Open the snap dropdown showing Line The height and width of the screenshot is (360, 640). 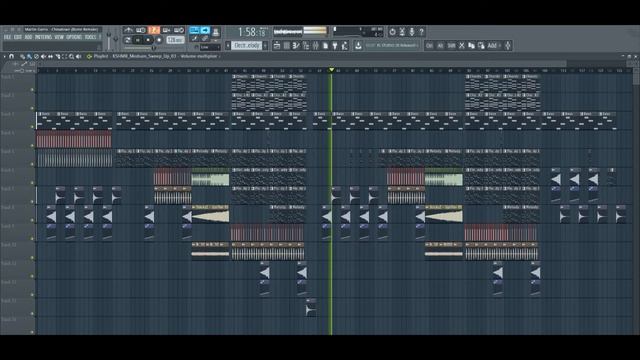[x=210, y=47]
